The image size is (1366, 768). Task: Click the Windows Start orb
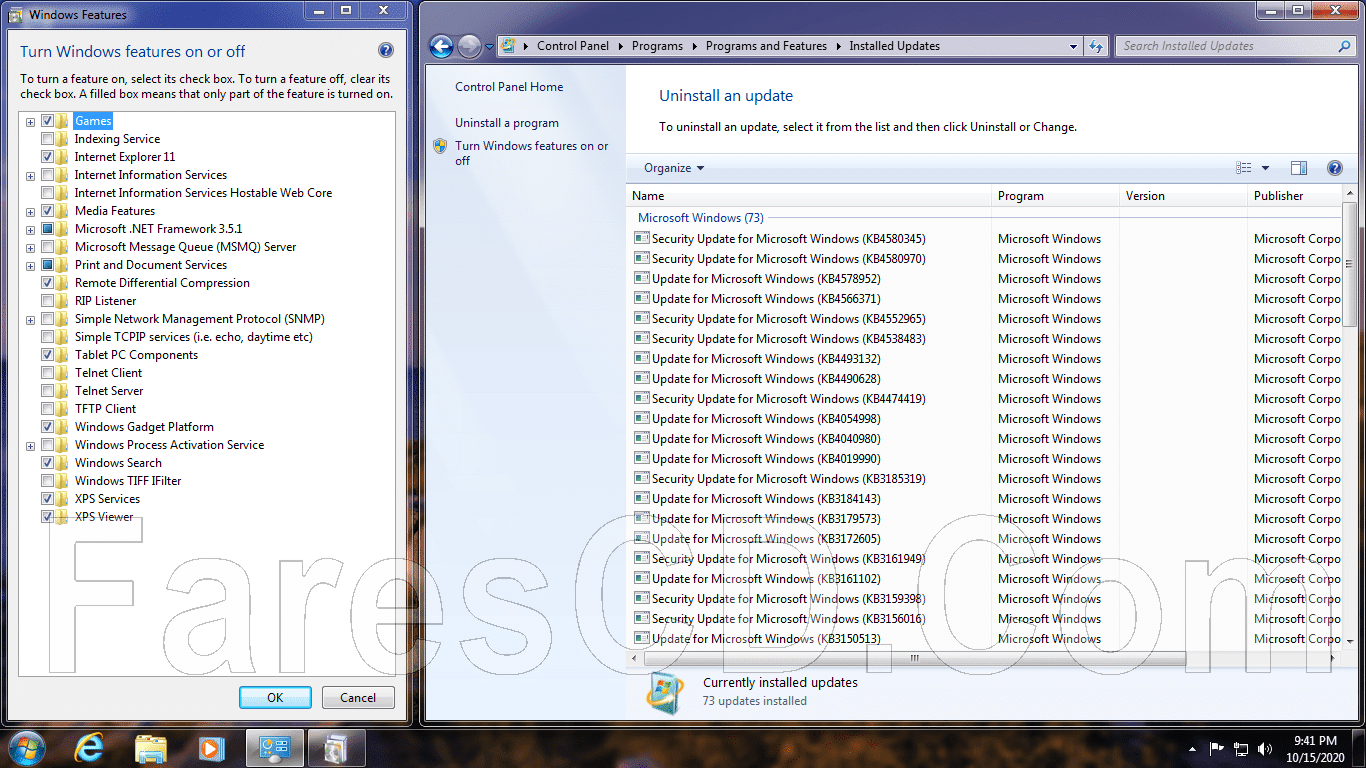tap(27, 748)
